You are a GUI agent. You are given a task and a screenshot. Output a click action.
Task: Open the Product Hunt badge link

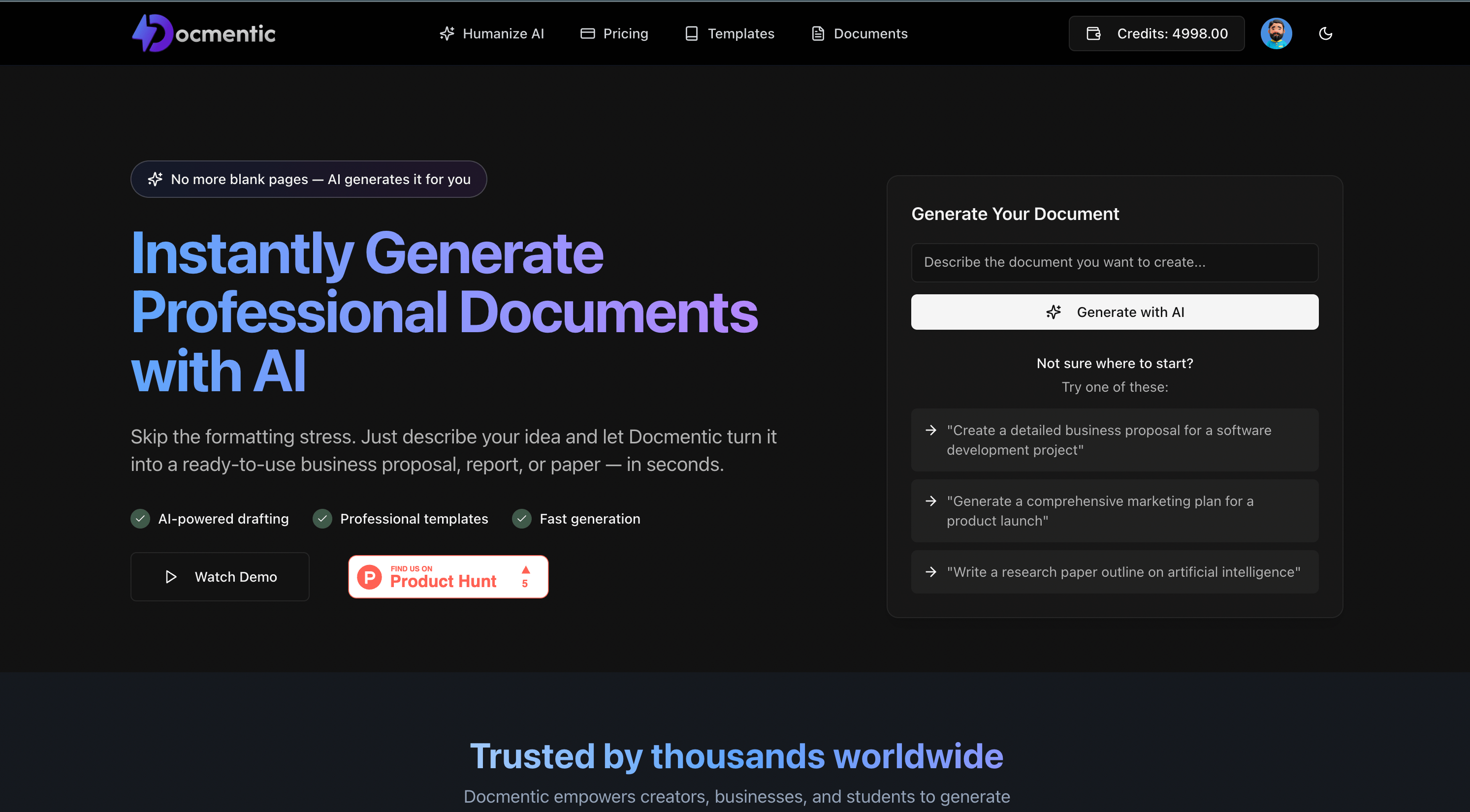point(448,576)
